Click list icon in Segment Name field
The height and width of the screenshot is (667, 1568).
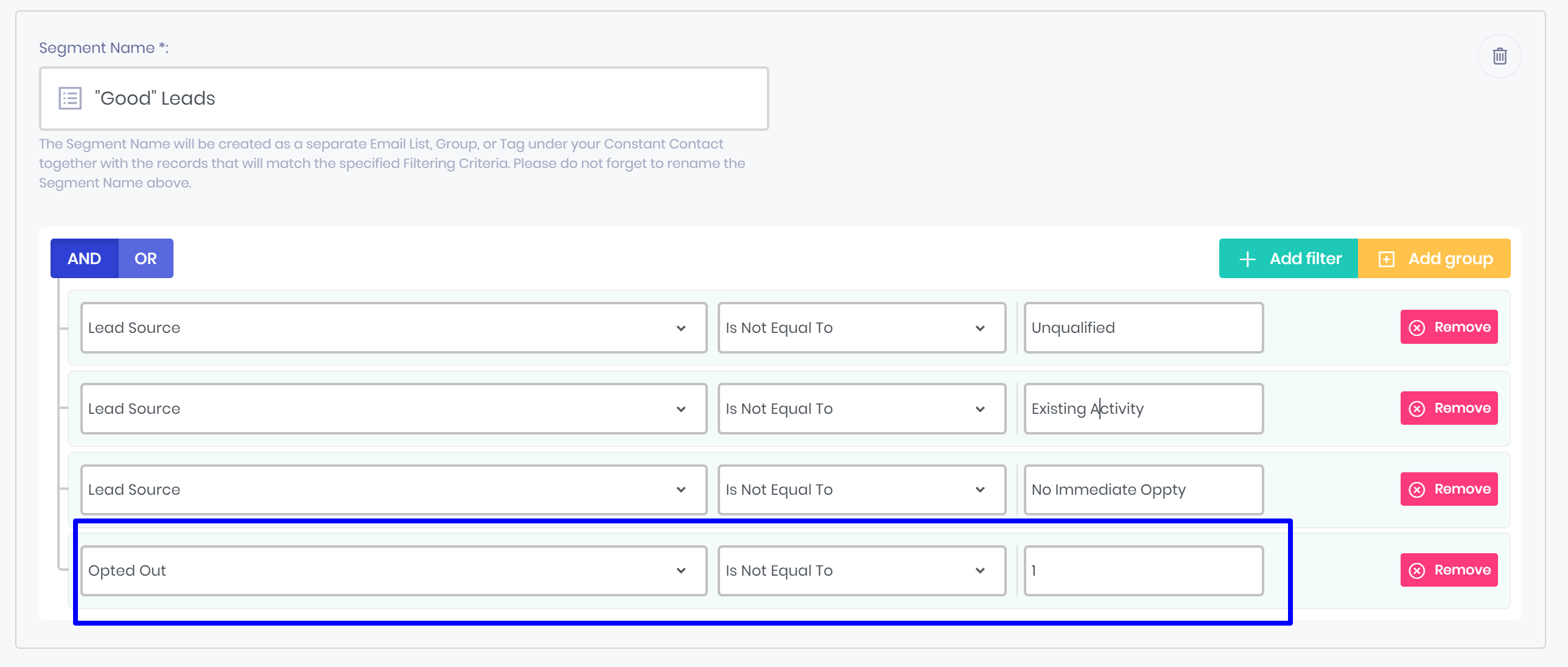click(x=70, y=98)
